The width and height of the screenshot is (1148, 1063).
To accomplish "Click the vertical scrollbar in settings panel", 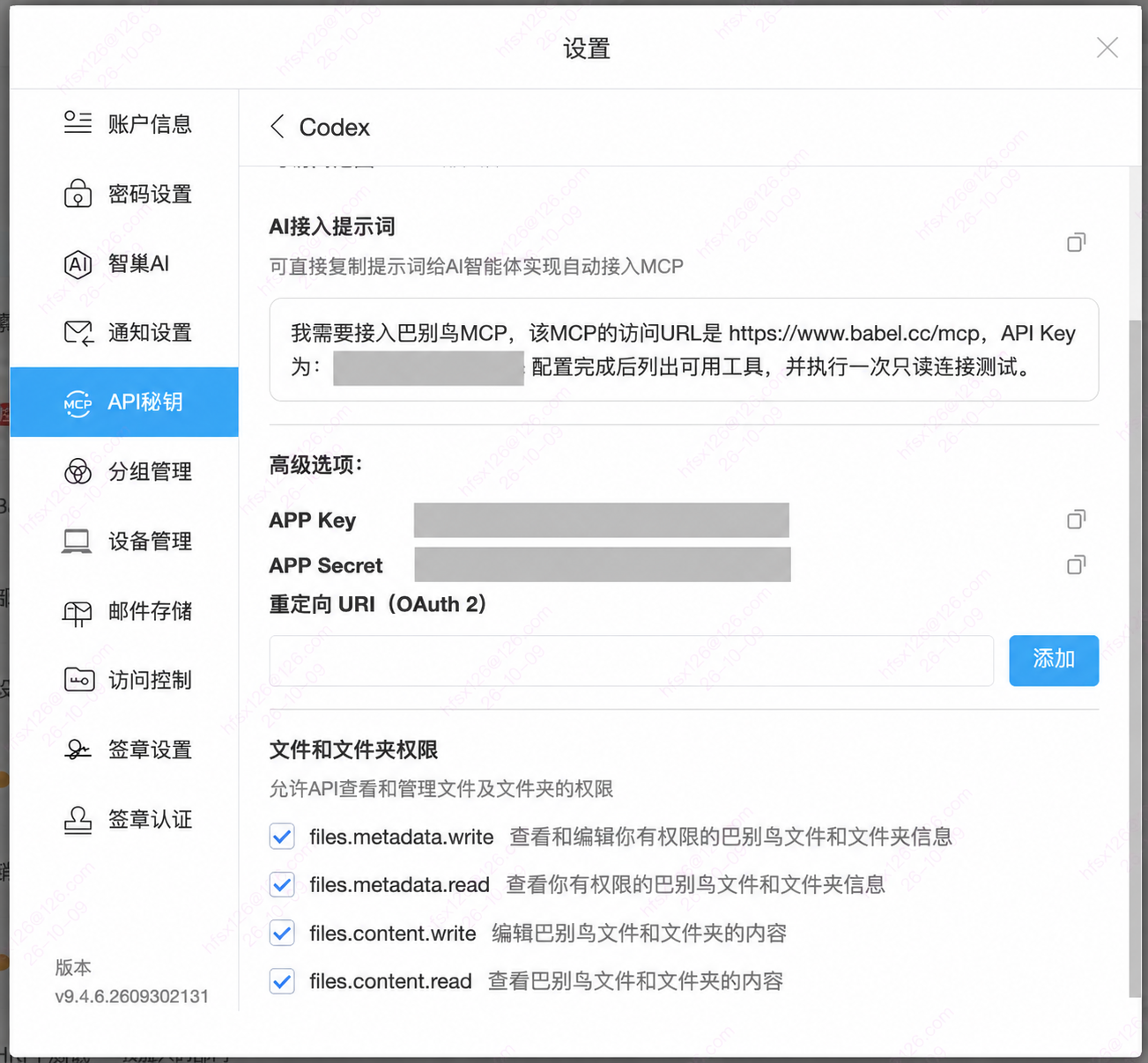I will coord(1135,658).
